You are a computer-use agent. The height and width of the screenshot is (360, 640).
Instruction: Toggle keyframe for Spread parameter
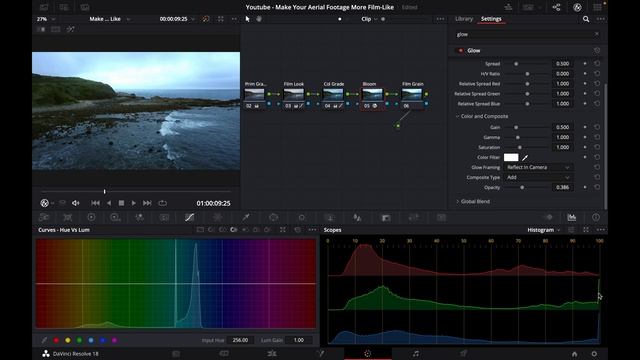pyautogui.click(x=585, y=64)
